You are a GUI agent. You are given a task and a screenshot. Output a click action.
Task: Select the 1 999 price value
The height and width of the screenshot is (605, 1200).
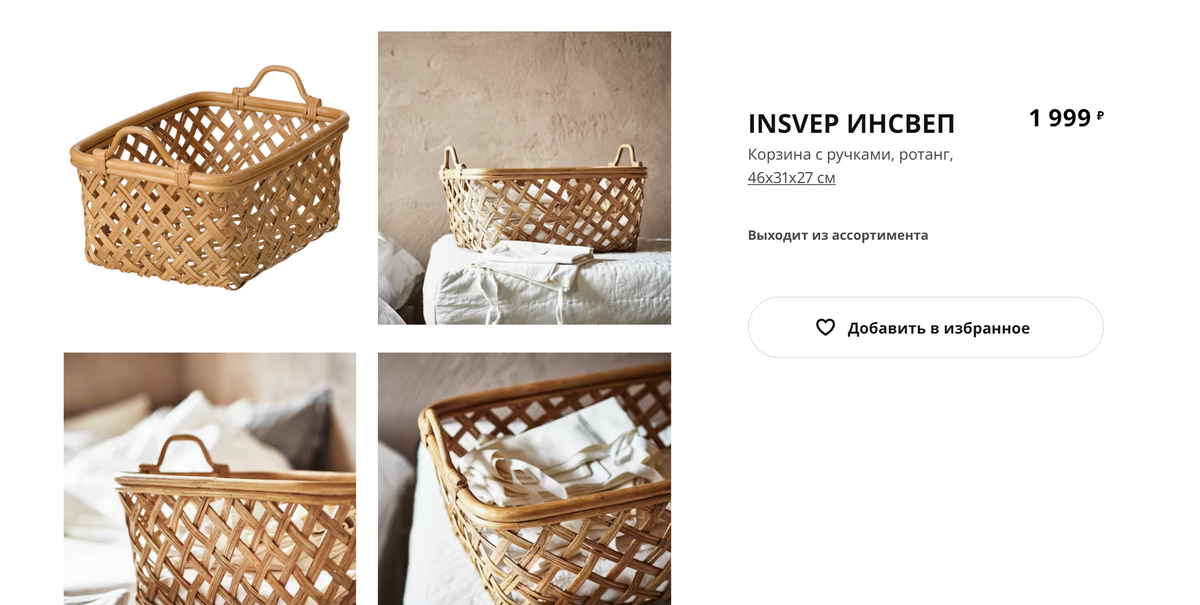point(1060,118)
